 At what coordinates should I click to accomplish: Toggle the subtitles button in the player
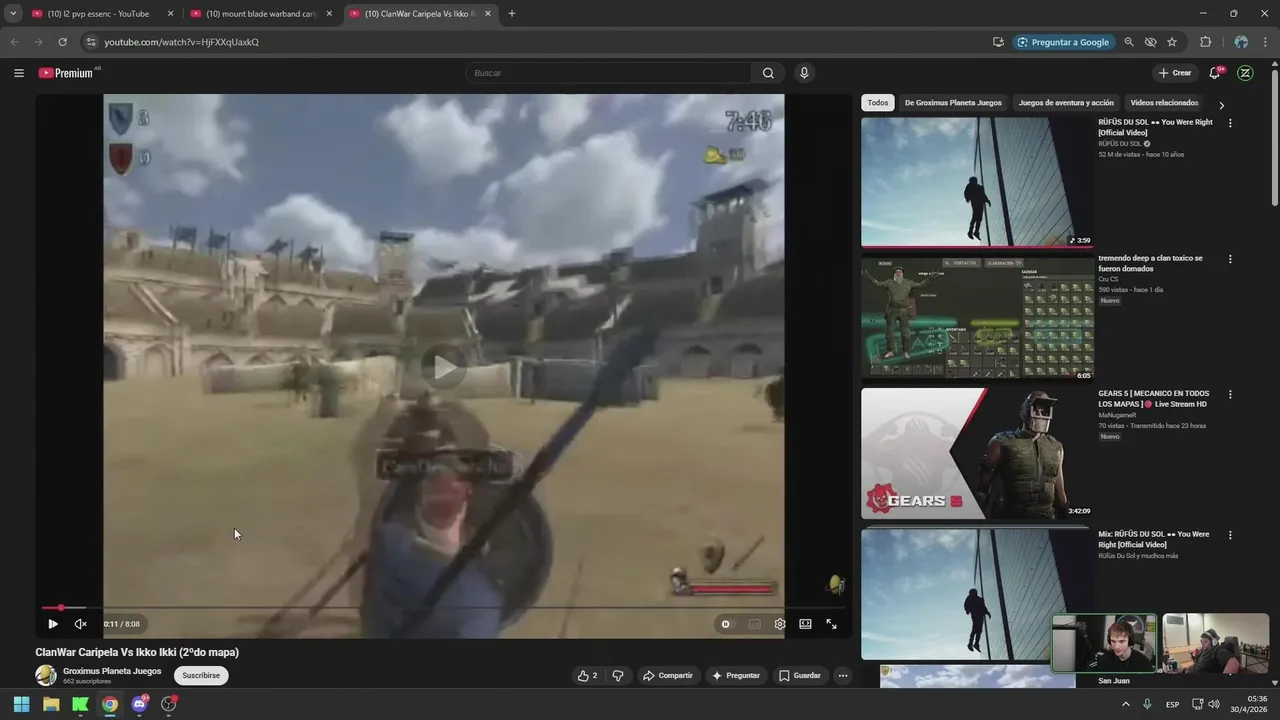point(755,624)
